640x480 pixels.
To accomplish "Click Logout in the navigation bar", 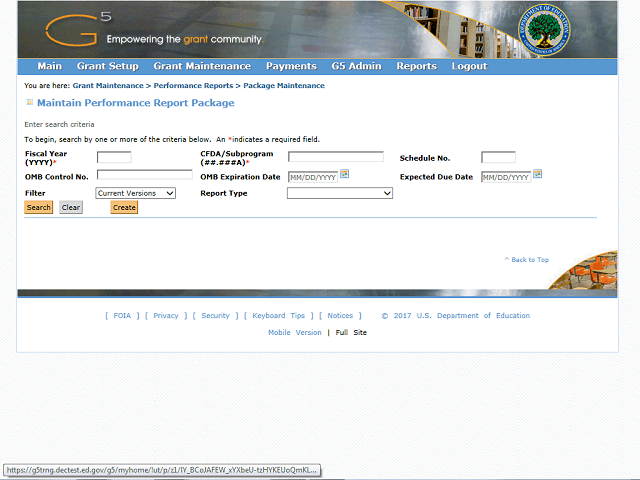I will (469, 66).
